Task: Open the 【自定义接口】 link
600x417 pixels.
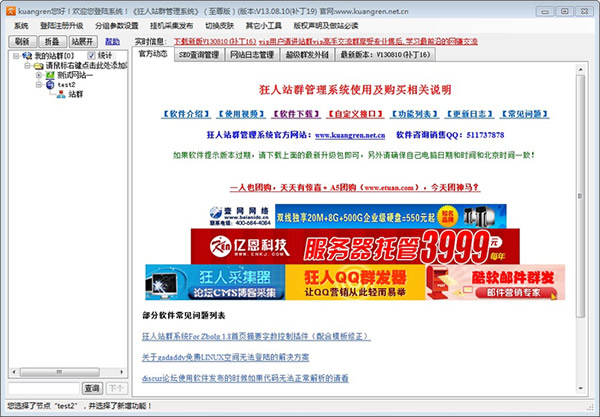Action: (355, 114)
